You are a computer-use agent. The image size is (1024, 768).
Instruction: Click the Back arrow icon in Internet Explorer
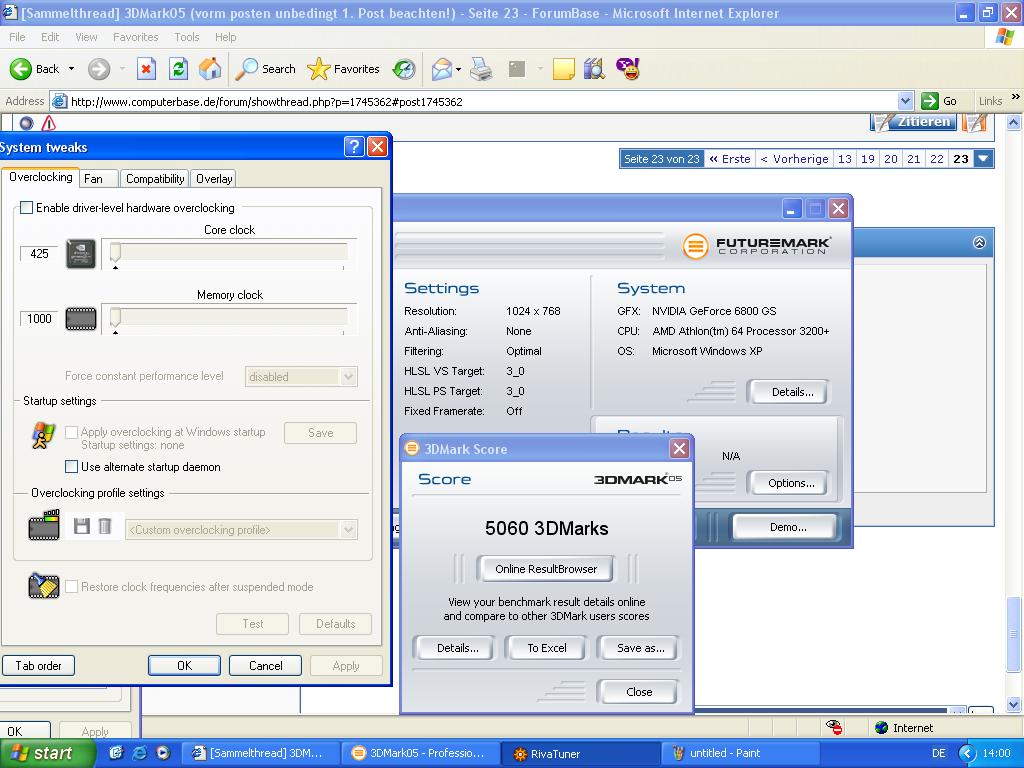point(20,69)
